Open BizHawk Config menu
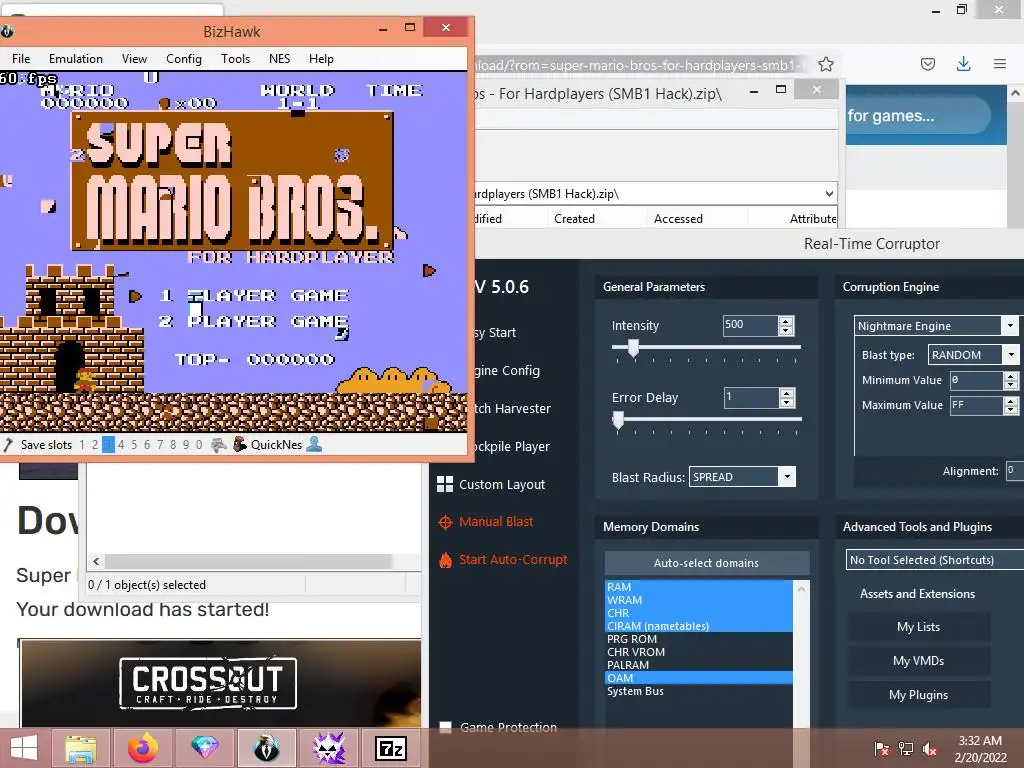The height and width of the screenshot is (768, 1024). coord(184,59)
